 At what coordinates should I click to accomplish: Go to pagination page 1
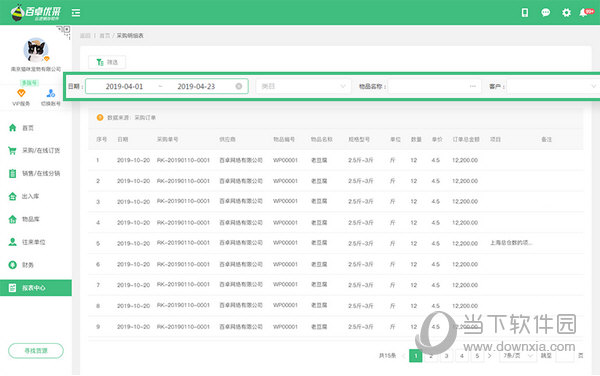[416, 356]
